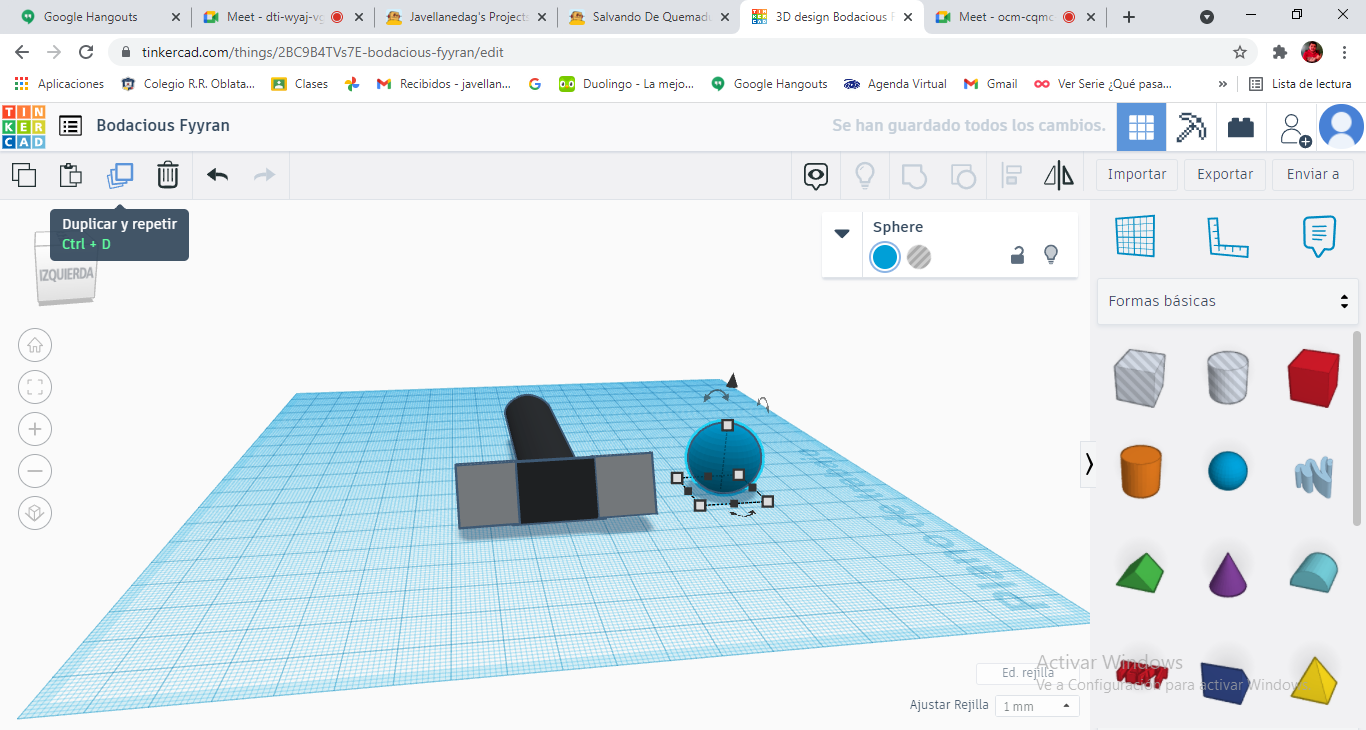Open the Gmail bookmark
Image resolution: width=1366 pixels, height=730 pixels.
coord(991,84)
